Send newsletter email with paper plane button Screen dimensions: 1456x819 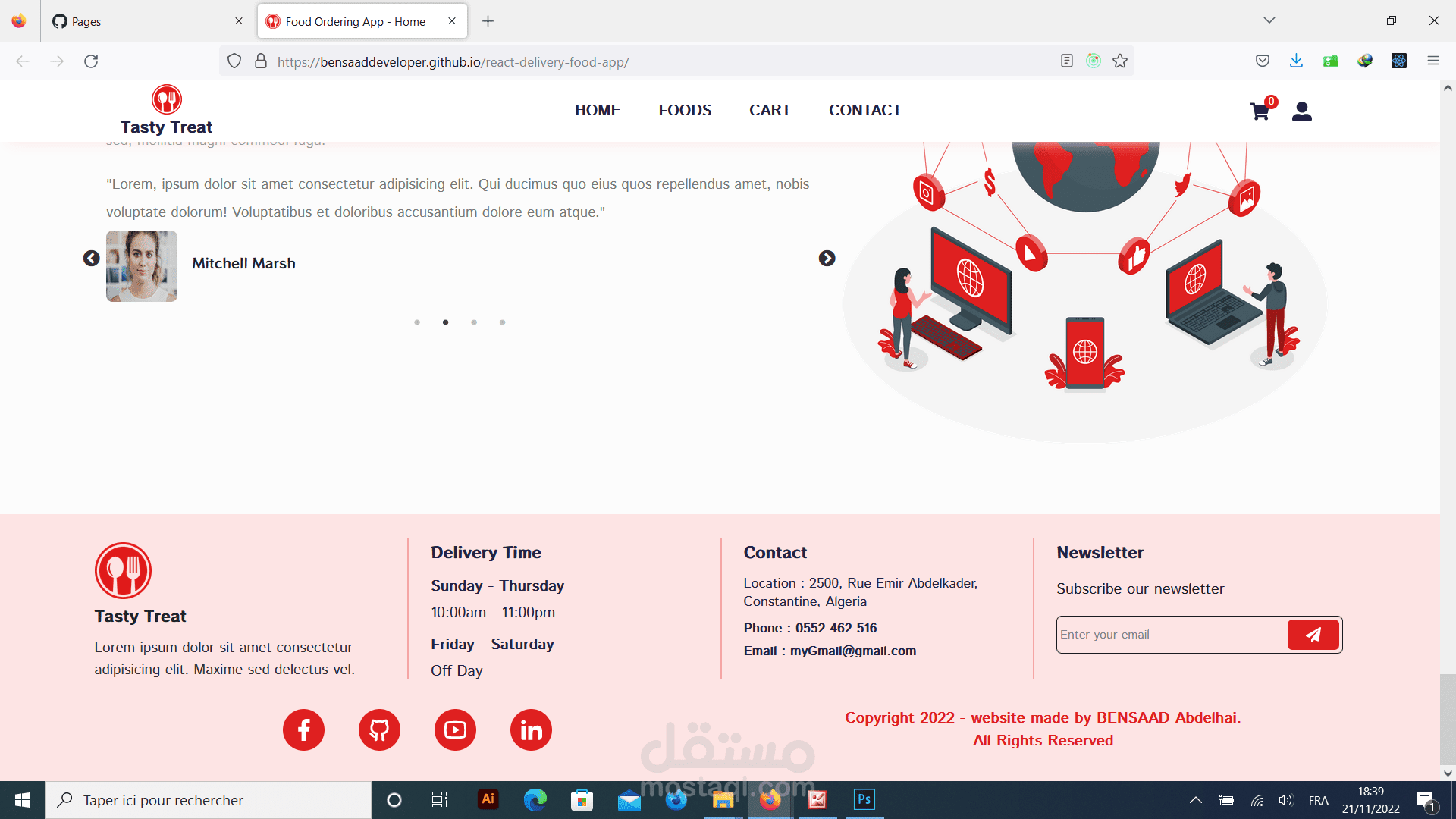1313,635
